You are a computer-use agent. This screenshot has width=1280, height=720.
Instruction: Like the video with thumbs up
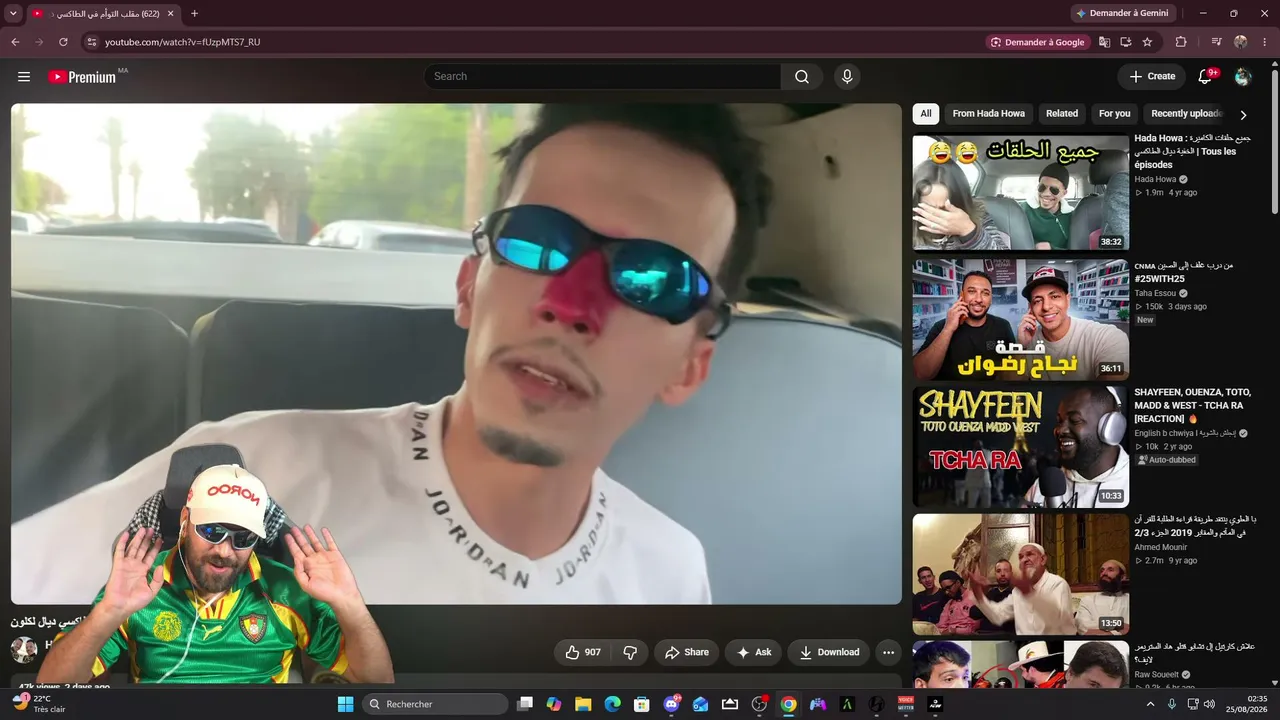(583, 652)
